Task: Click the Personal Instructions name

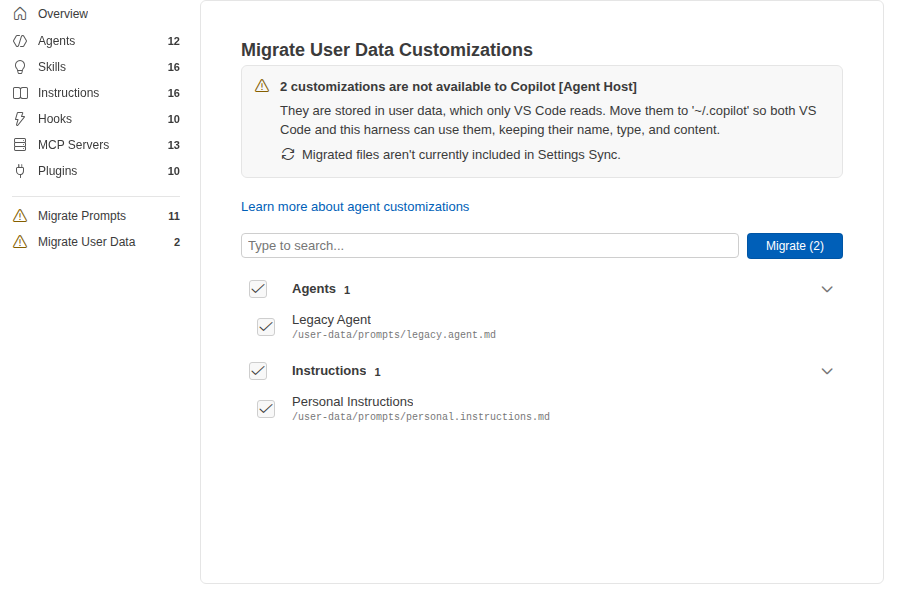Action: [352, 402]
